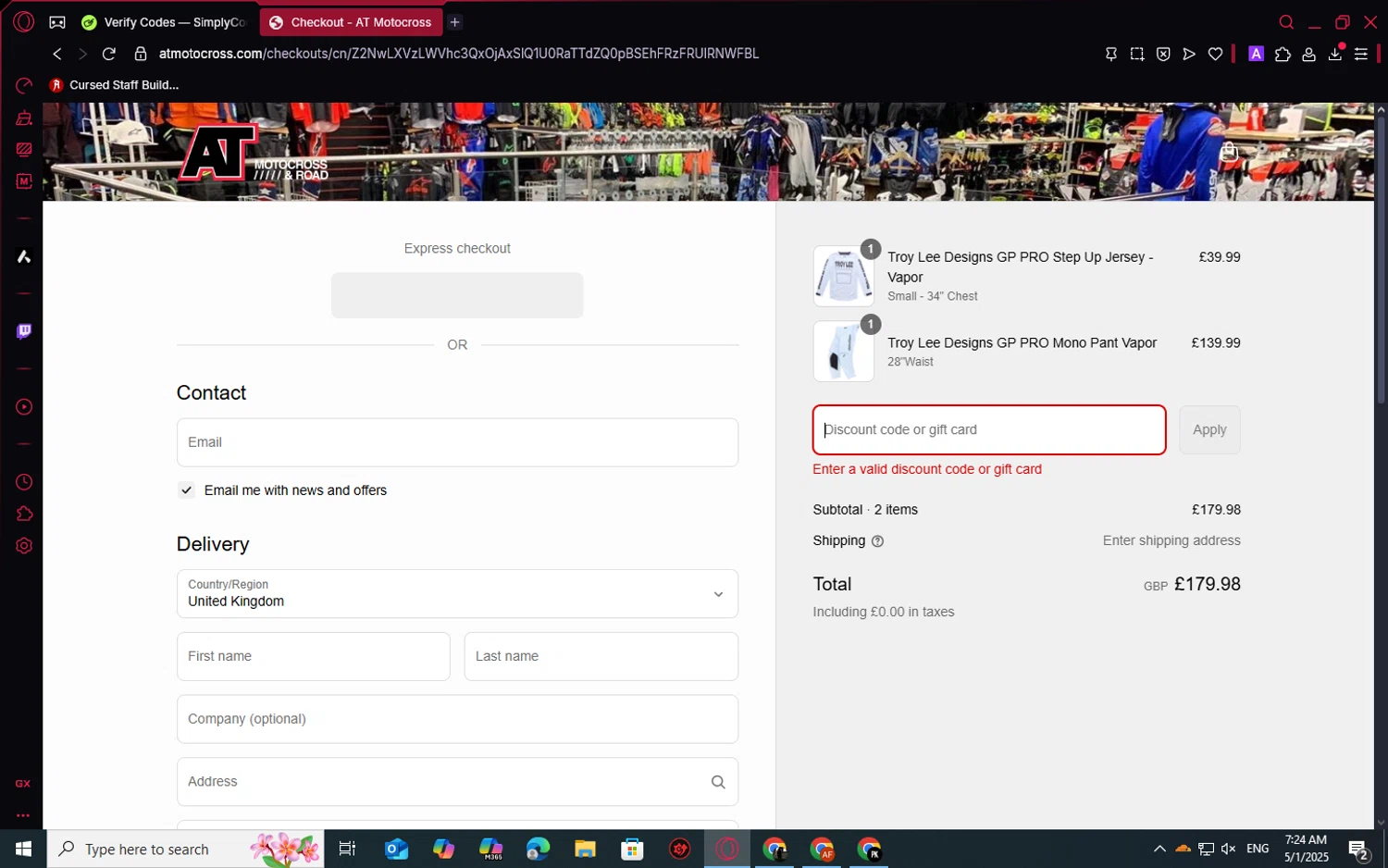Open a new tab with plus button

click(454, 22)
